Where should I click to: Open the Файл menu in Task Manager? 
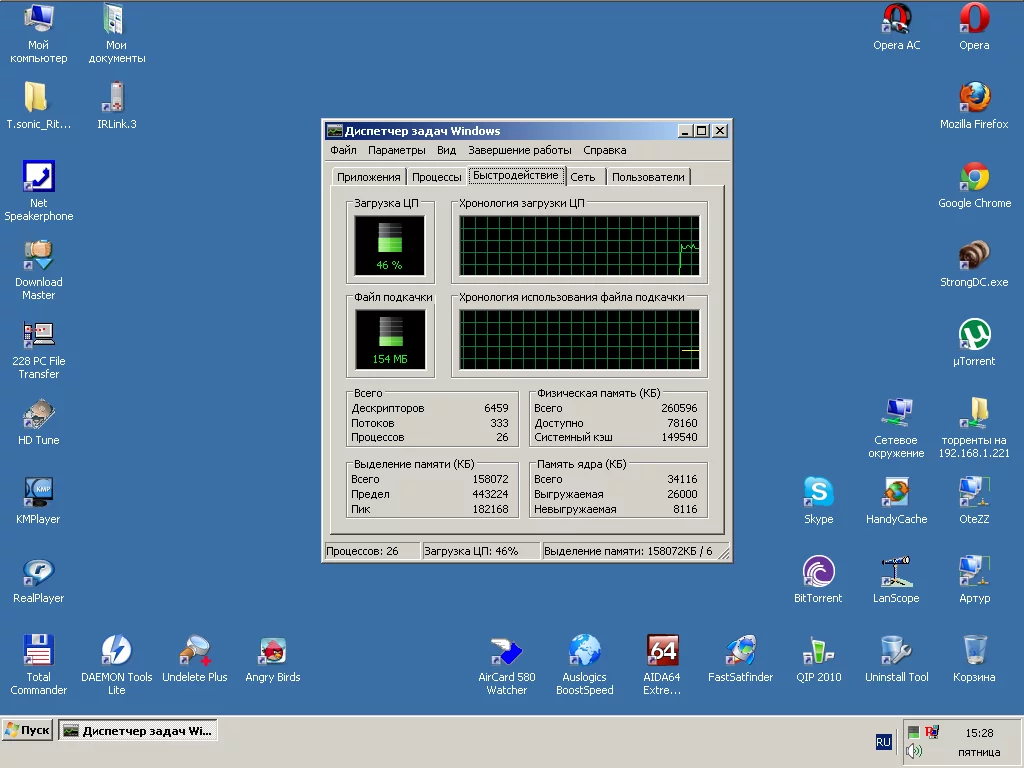pyautogui.click(x=343, y=150)
